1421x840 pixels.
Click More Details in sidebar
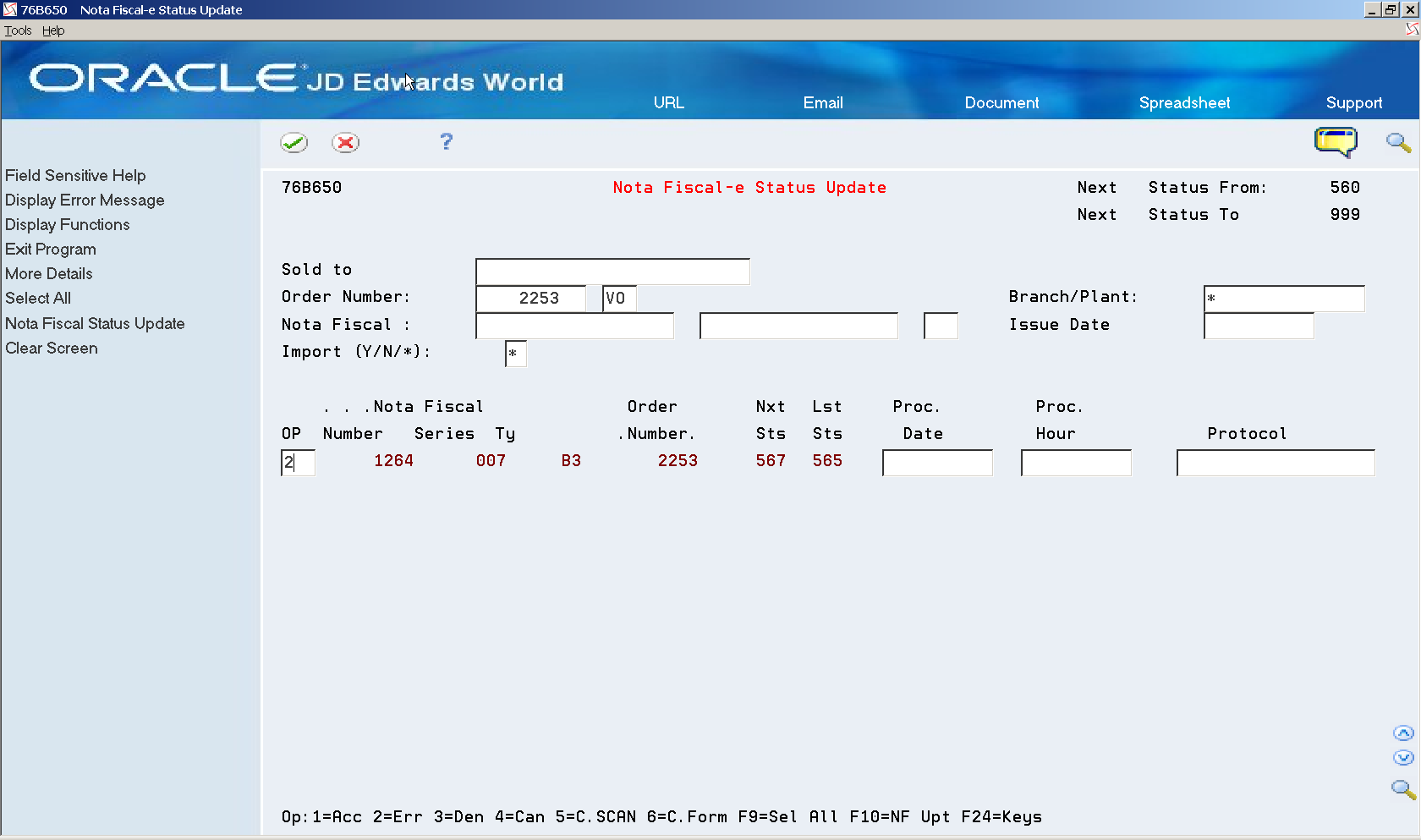[x=49, y=273]
